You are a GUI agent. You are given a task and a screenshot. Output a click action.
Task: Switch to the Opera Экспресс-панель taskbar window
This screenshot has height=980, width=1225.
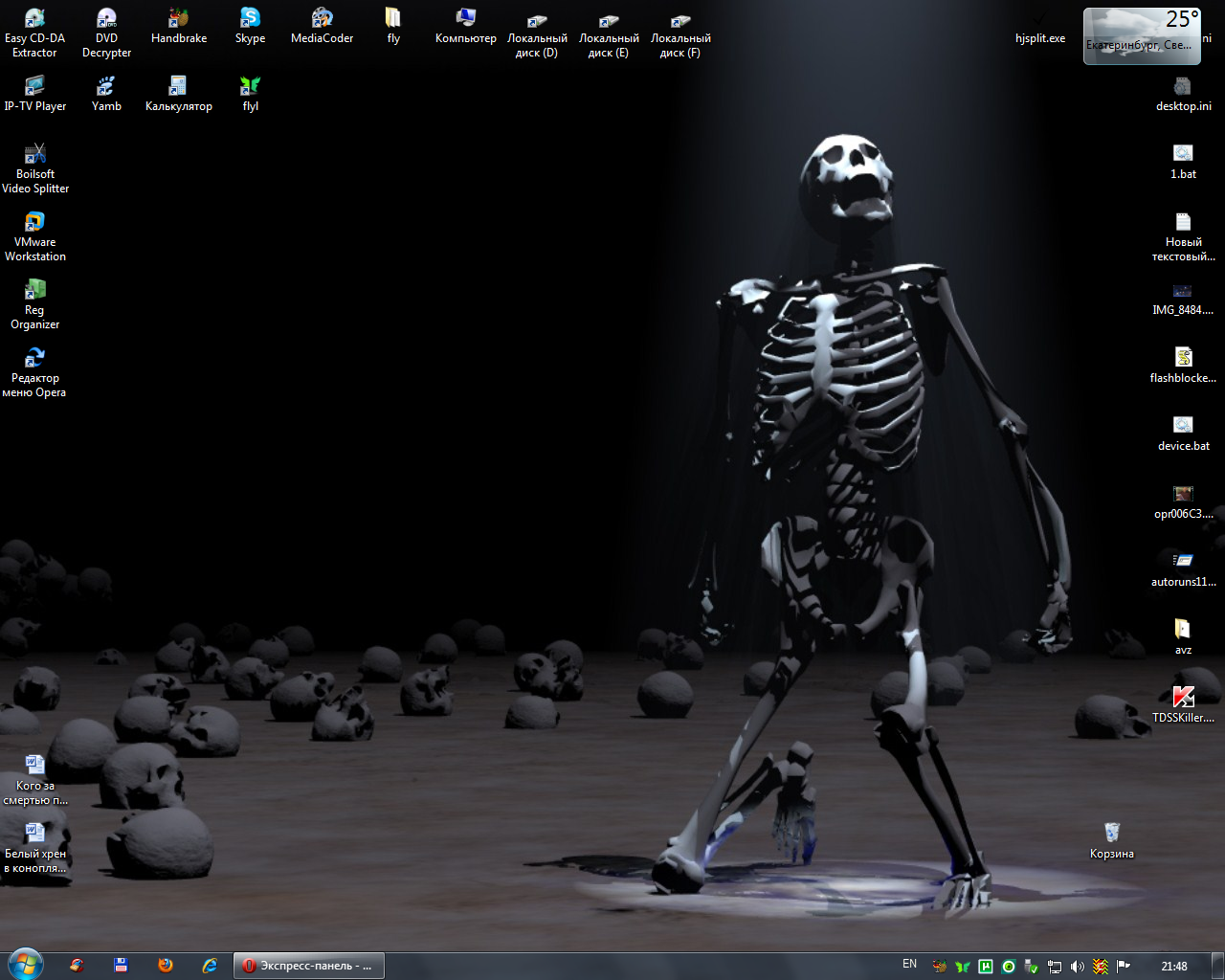[x=309, y=966]
